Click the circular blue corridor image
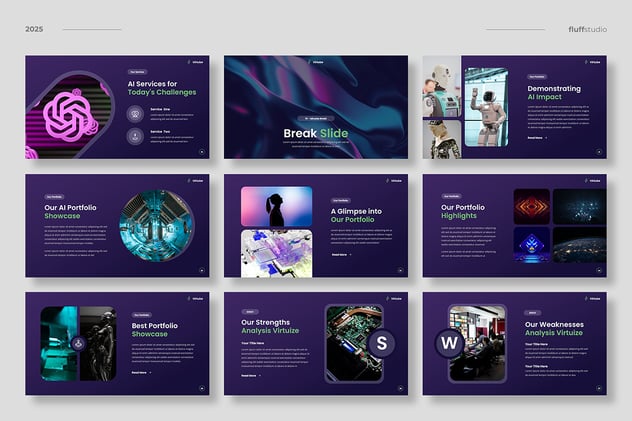632x421 pixels. pyautogui.click(x=156, y=225)
